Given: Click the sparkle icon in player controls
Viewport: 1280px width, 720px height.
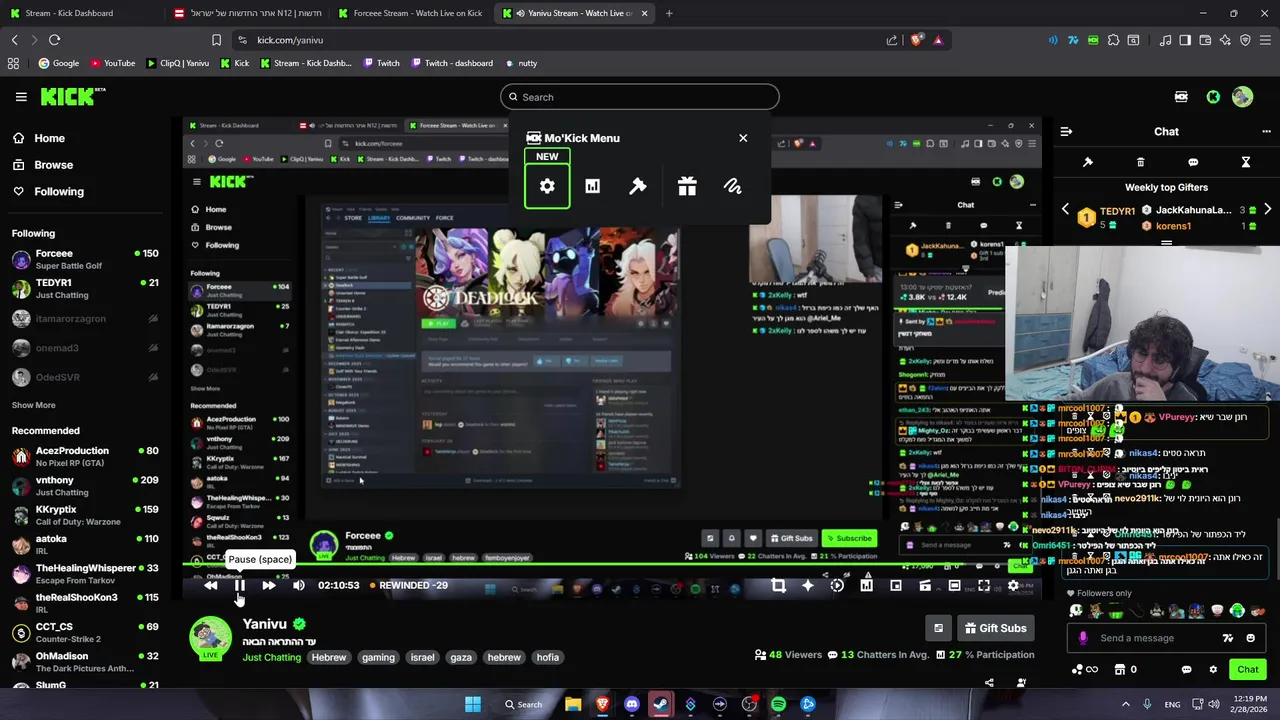Looking at the screenshot, I should click(x=808, y=586).
